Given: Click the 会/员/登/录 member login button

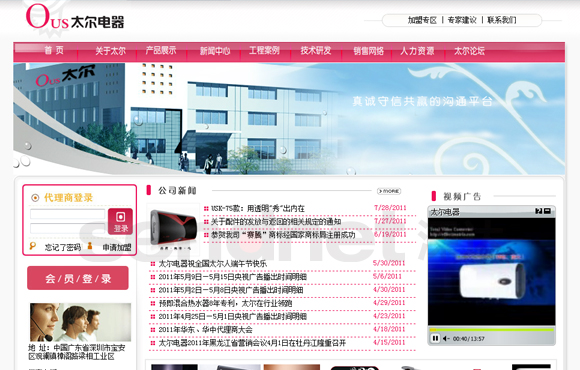Looking at the screenshot, I should click(78, 278).
